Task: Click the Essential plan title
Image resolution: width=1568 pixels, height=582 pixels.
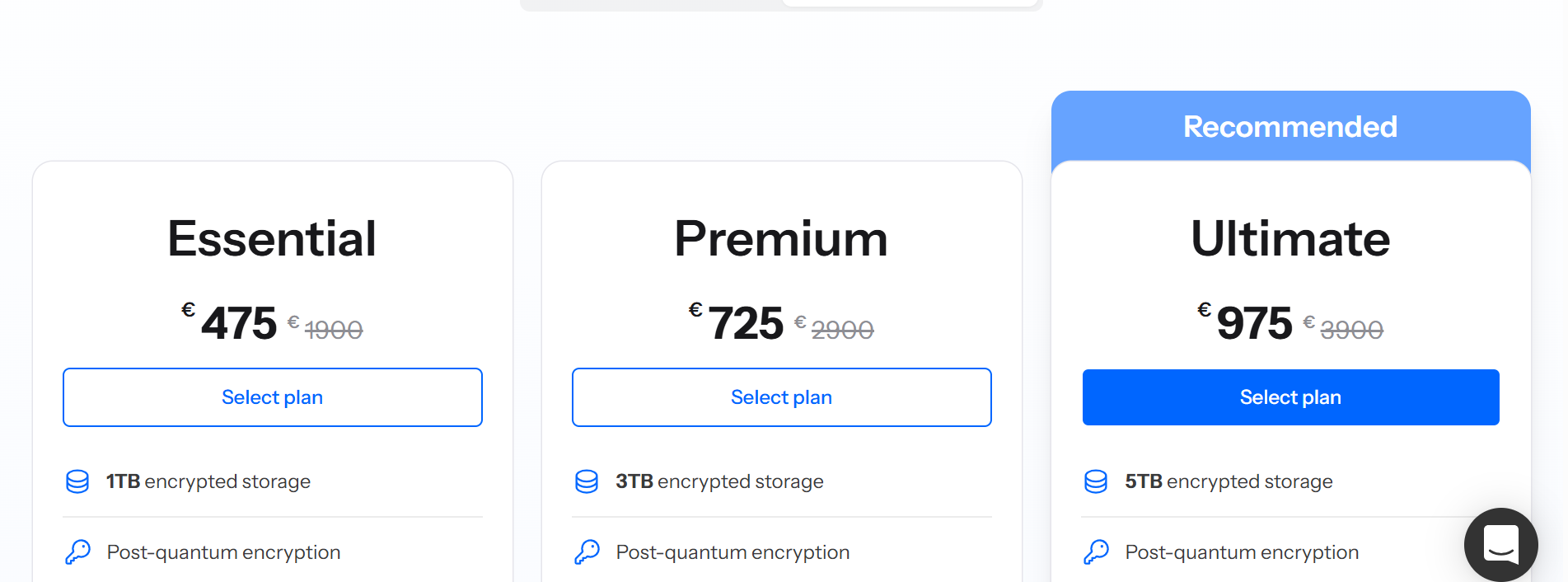Action: pyautogui.click(x=272, y=238)
